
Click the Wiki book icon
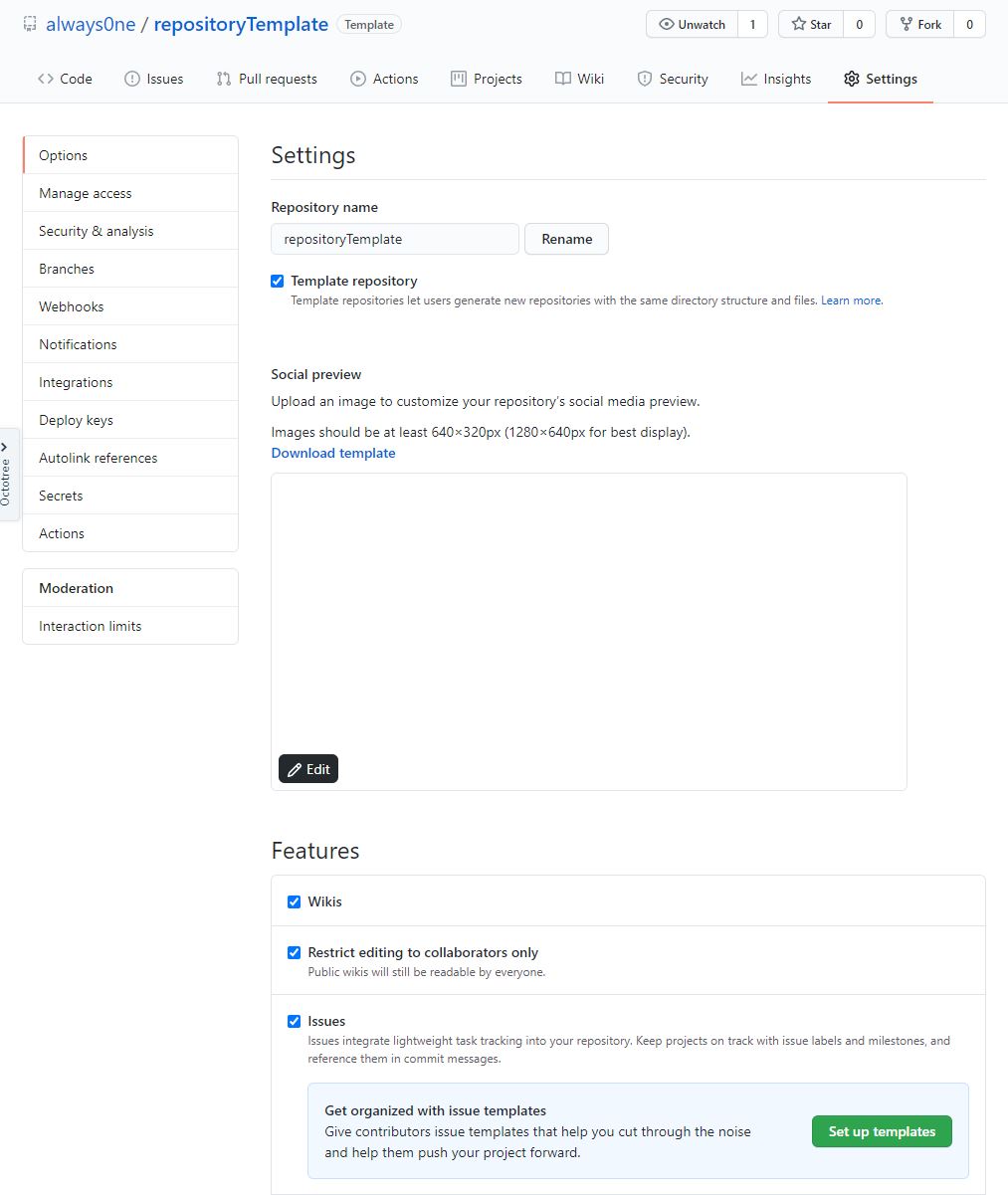click(563, 79)
